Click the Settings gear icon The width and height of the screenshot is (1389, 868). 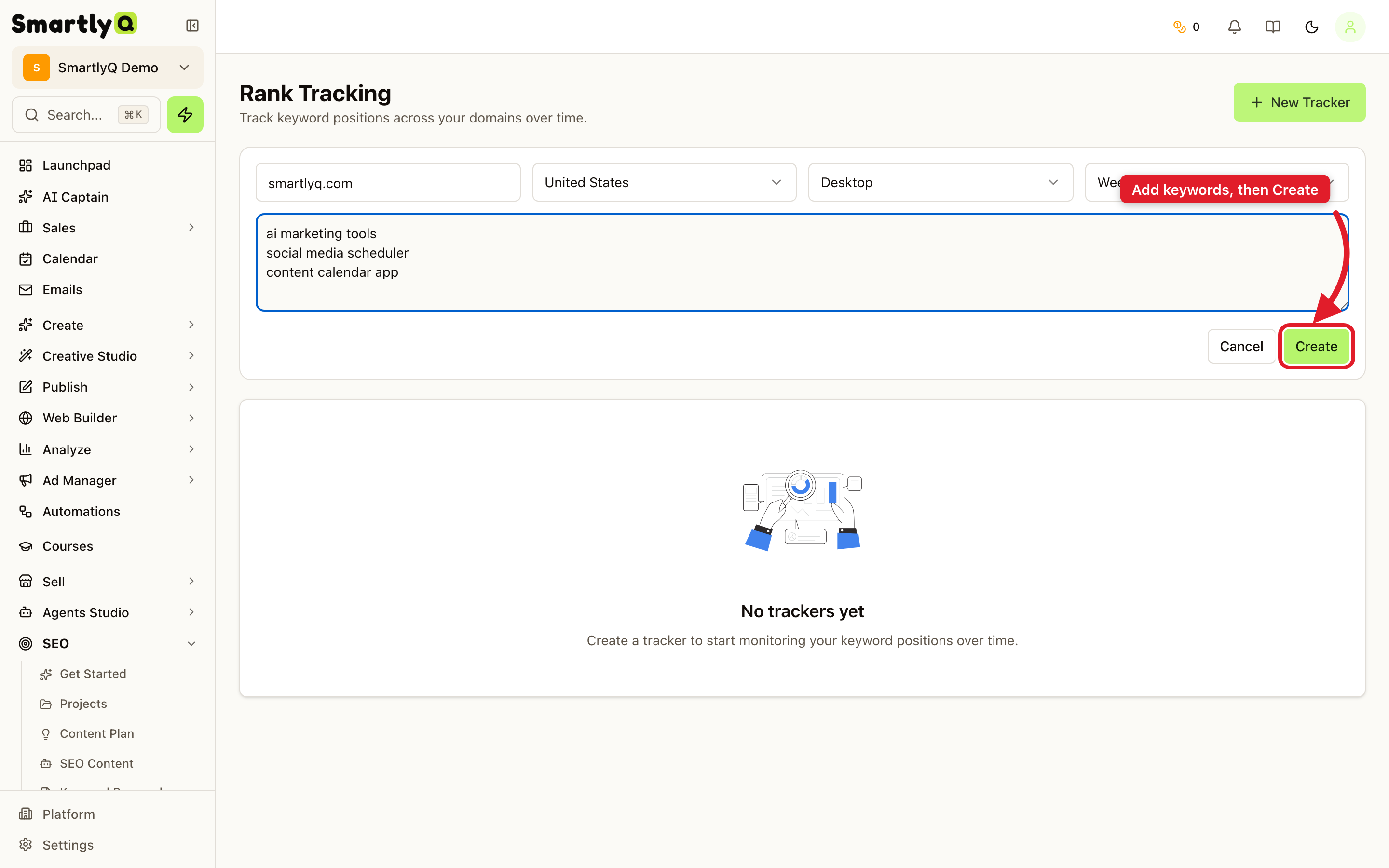(25, 845)
